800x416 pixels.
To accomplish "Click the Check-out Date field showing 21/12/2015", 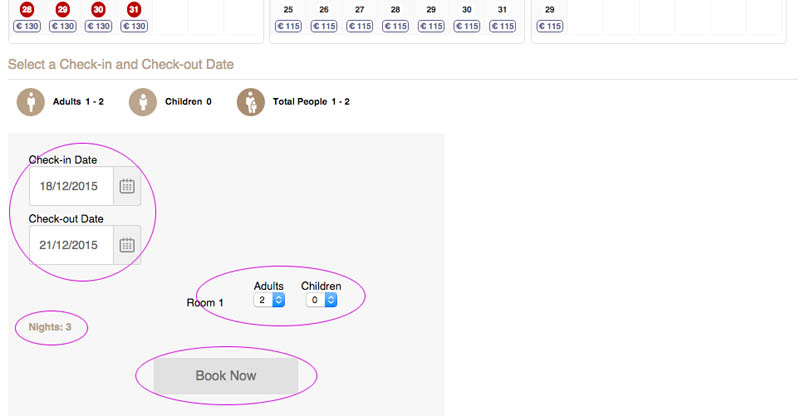I will coord(71,245).
